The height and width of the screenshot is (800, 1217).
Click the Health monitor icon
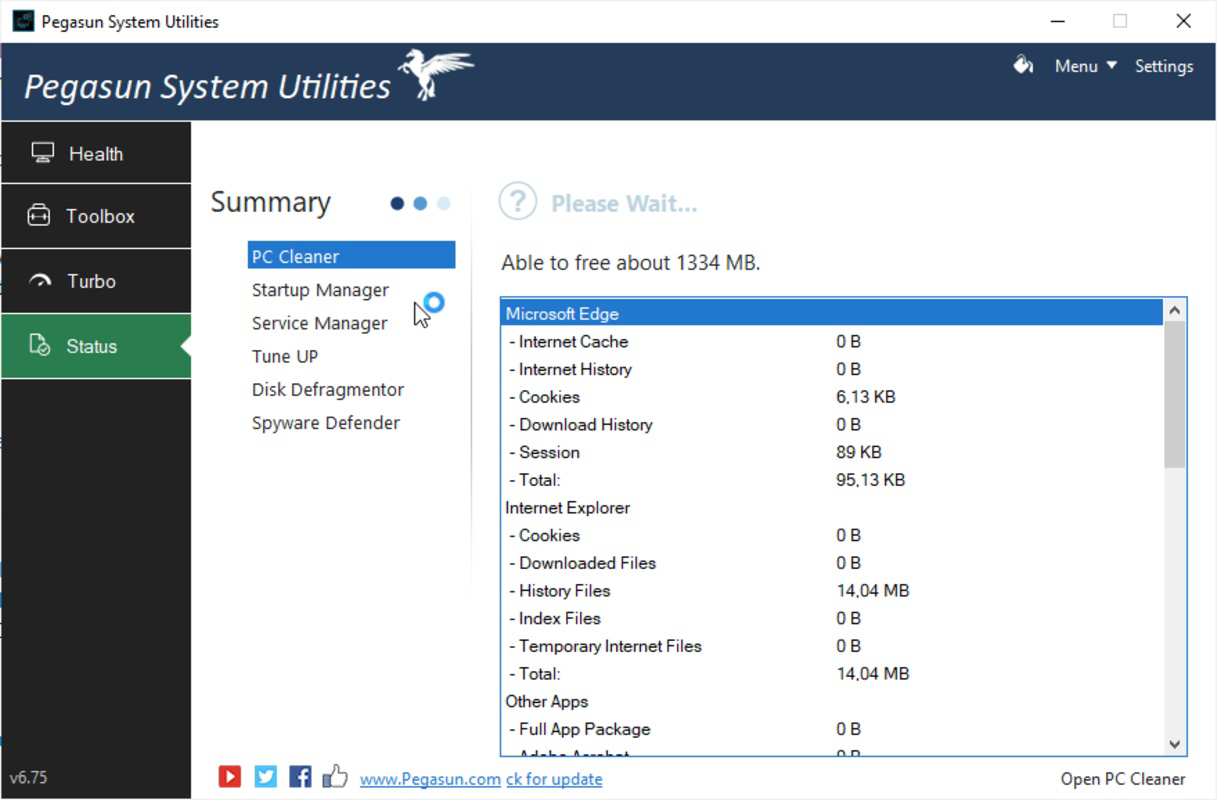pyautogui.click(x=42, y=153)
